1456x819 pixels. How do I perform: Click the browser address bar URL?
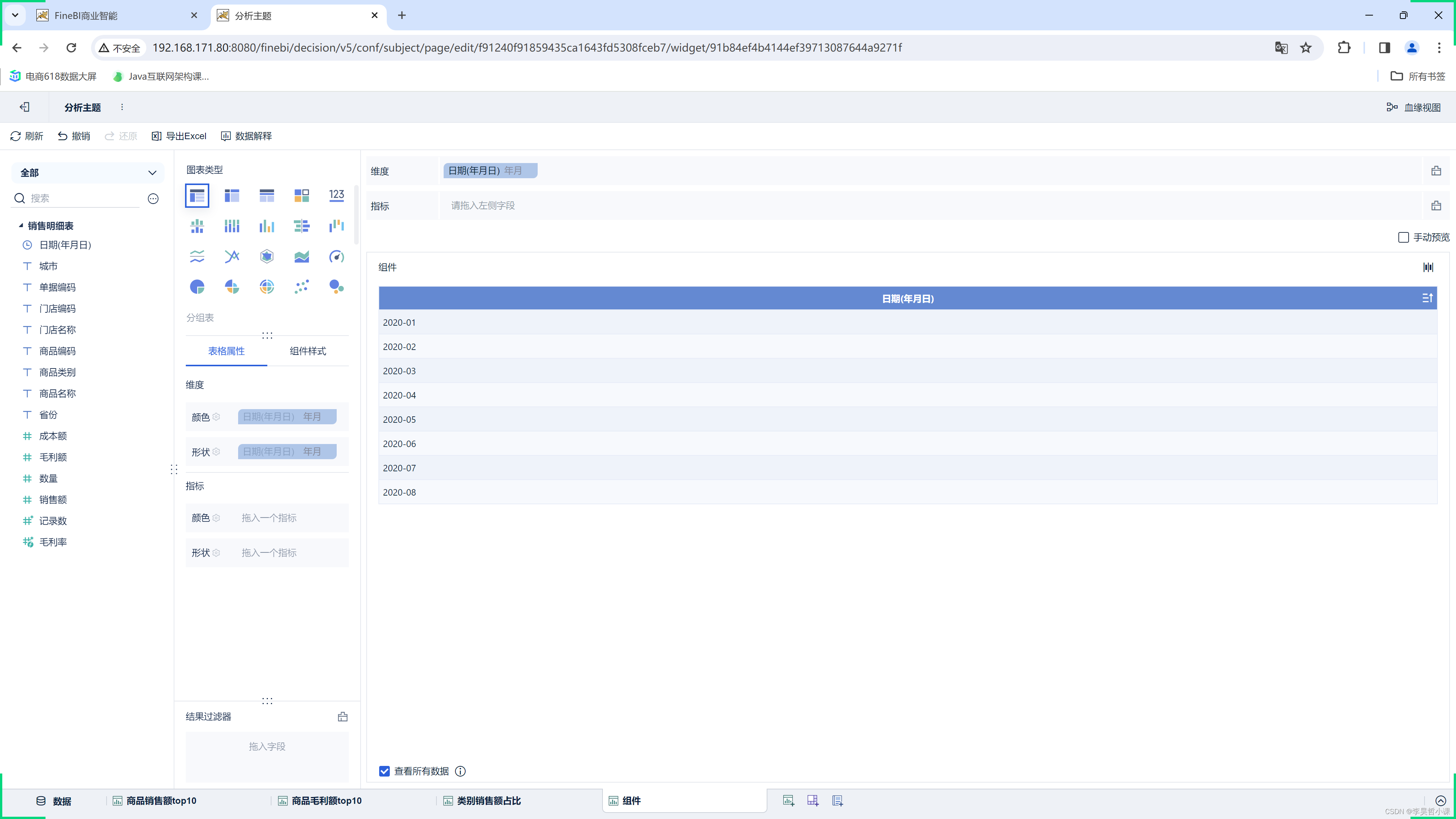[x=527, y=47]
